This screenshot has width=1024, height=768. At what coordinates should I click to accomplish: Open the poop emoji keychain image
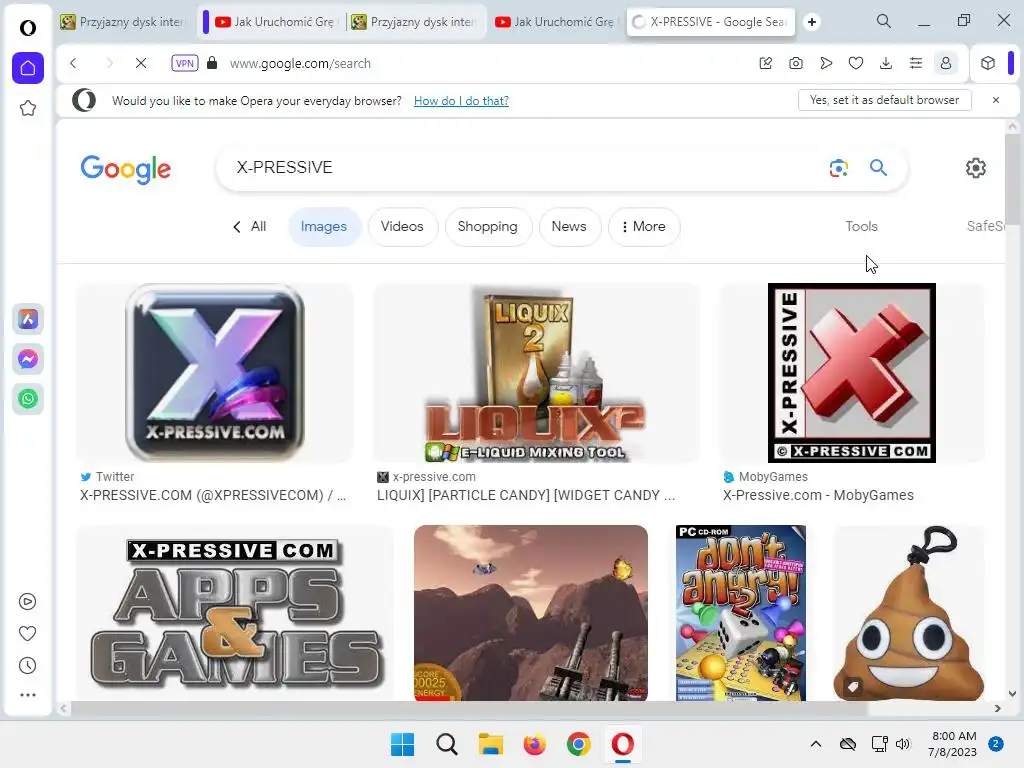coord(909,613)
